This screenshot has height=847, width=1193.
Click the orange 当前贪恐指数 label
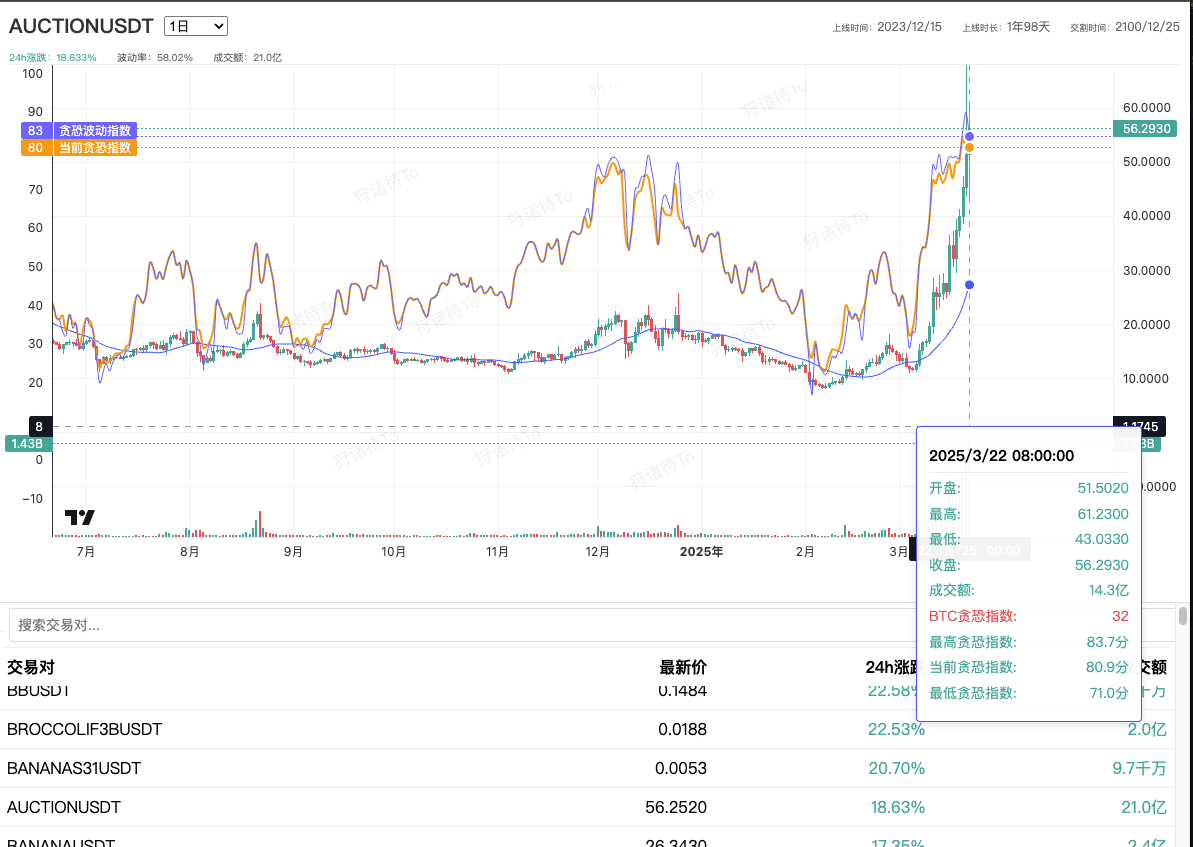94,147
